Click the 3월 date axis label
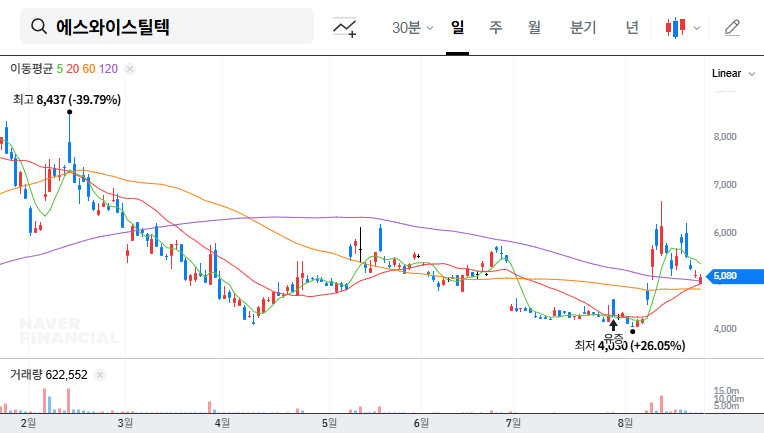Image resolution: width=764 pixels, height=433 pixels. point(125,423)
